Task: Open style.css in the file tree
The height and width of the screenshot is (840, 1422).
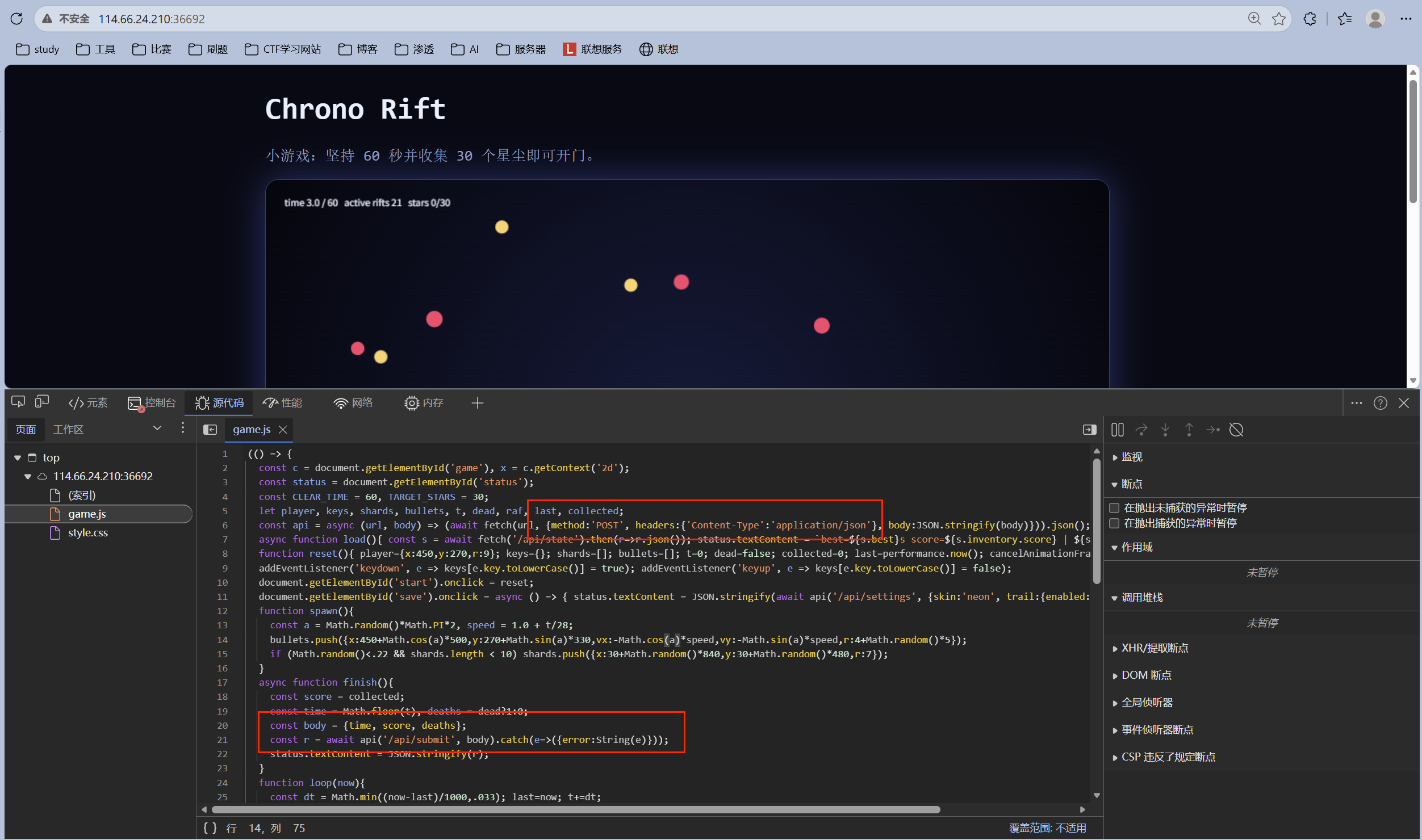Action: point(87,533)
